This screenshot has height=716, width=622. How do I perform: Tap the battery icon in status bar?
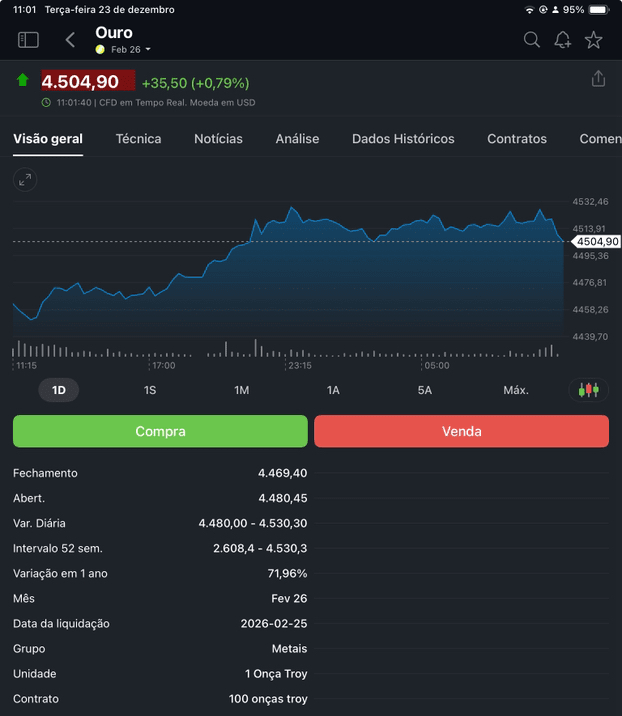coord(599,10)
